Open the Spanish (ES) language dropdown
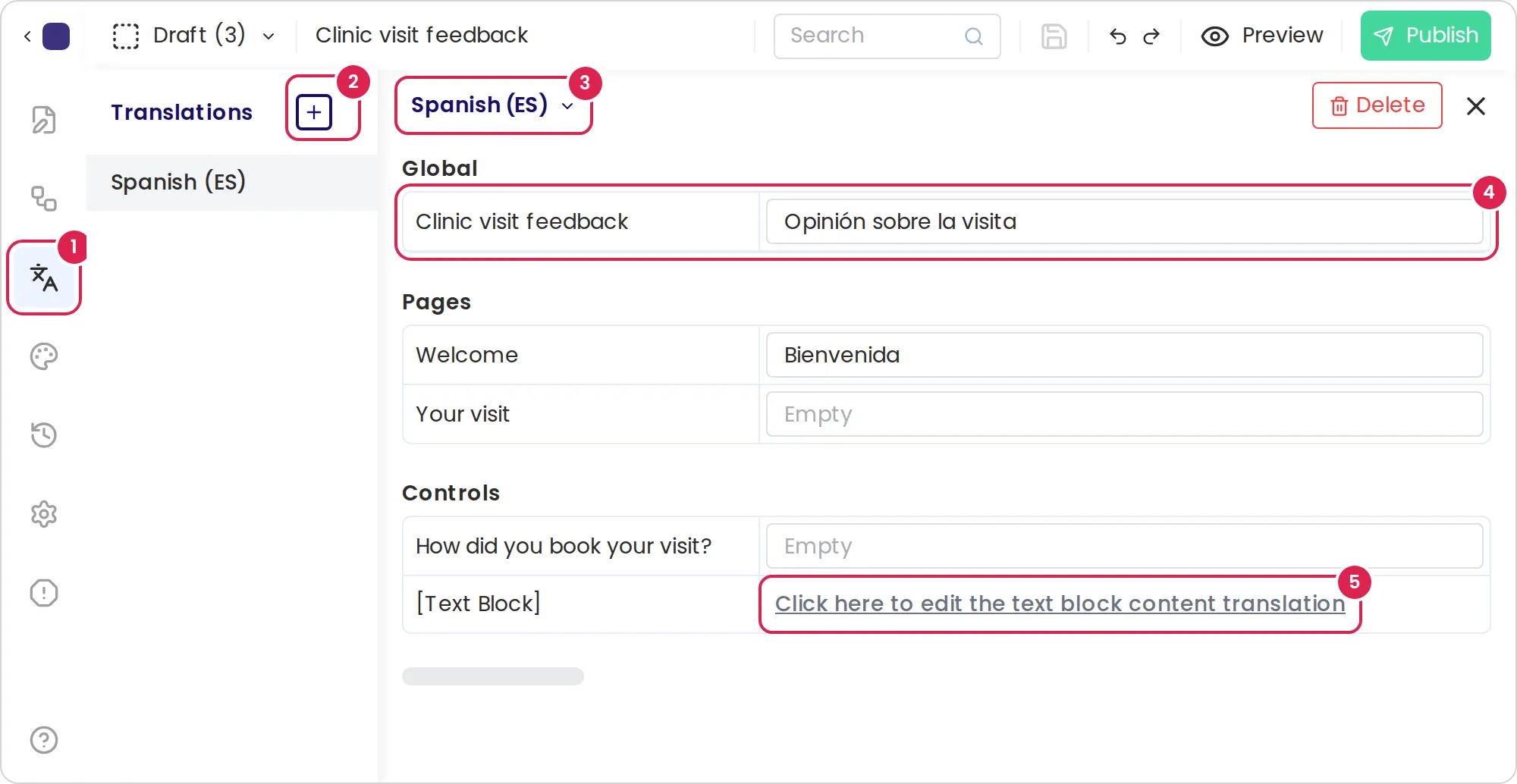 pyautogui.click(x=492, y=105)
